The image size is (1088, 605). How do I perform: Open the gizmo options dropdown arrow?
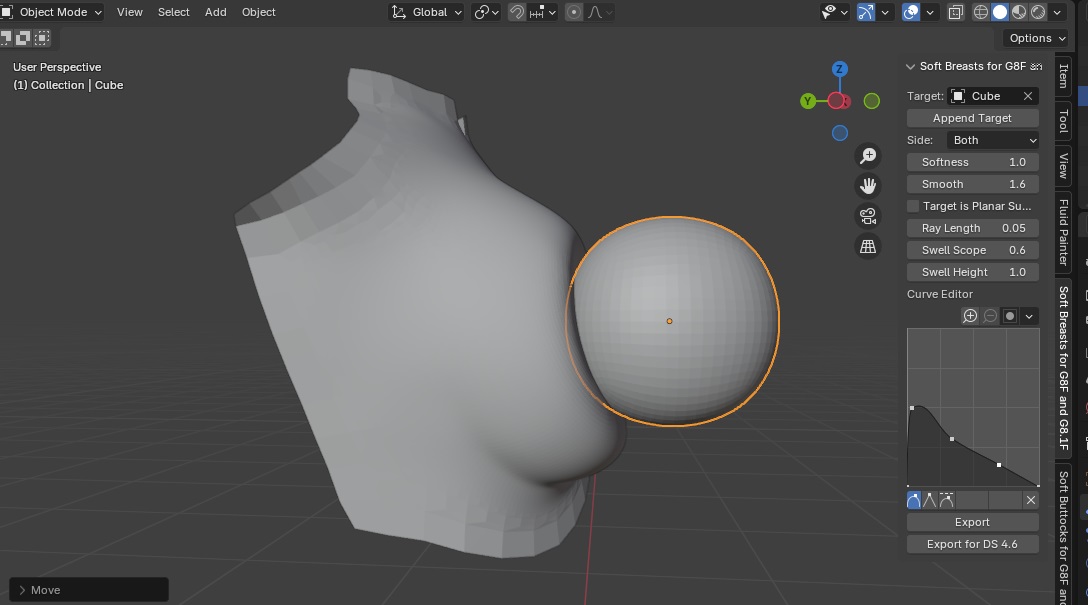pyautogui.click(x=885, y=12)
